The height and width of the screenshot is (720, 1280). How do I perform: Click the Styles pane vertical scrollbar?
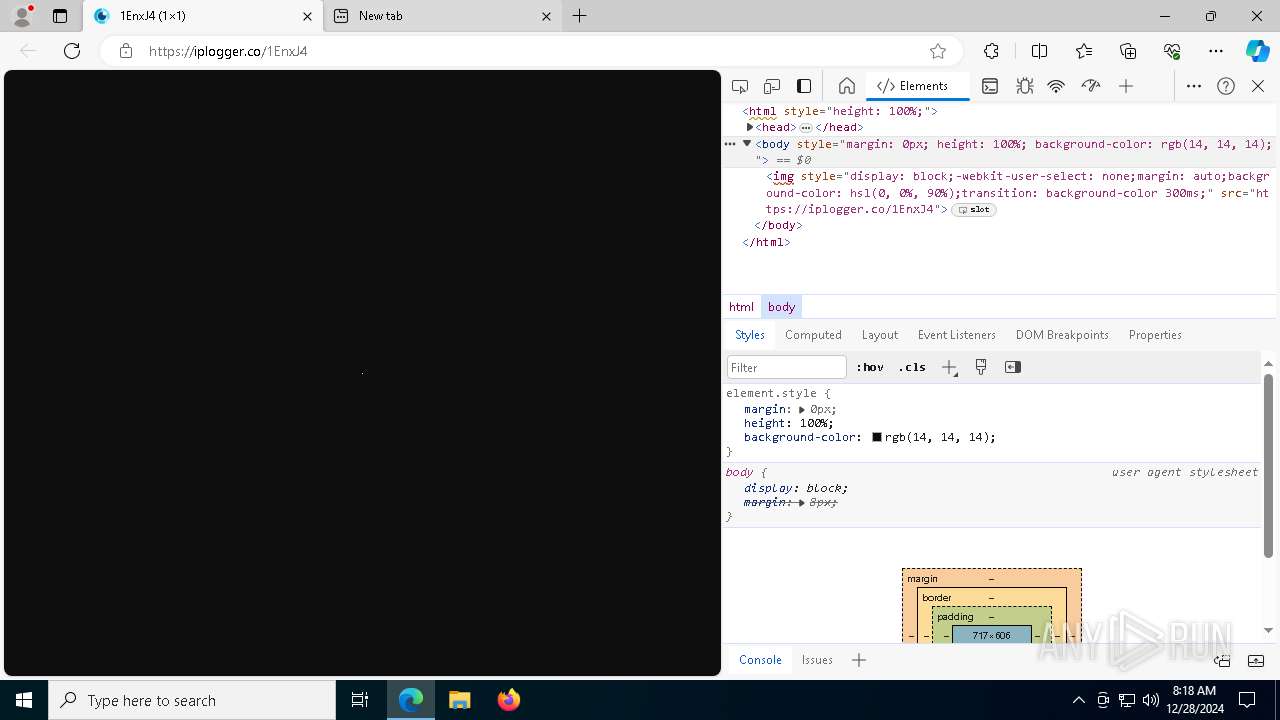[x=1268, y=465]
